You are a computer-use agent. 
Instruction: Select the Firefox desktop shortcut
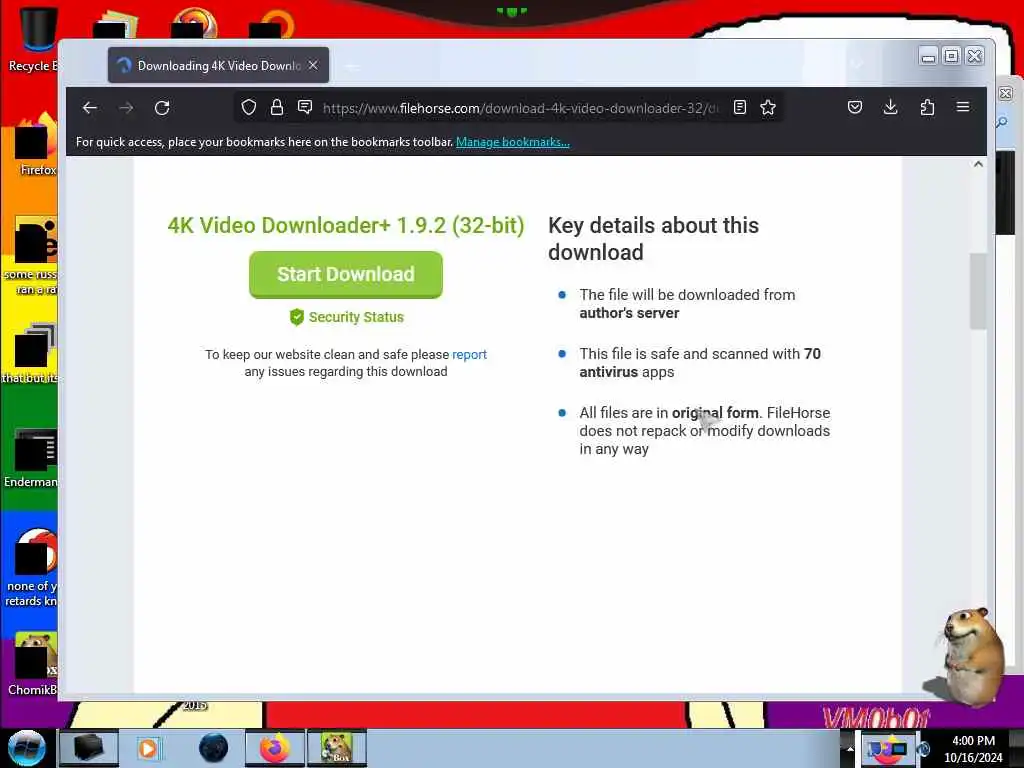pos(36,145)
